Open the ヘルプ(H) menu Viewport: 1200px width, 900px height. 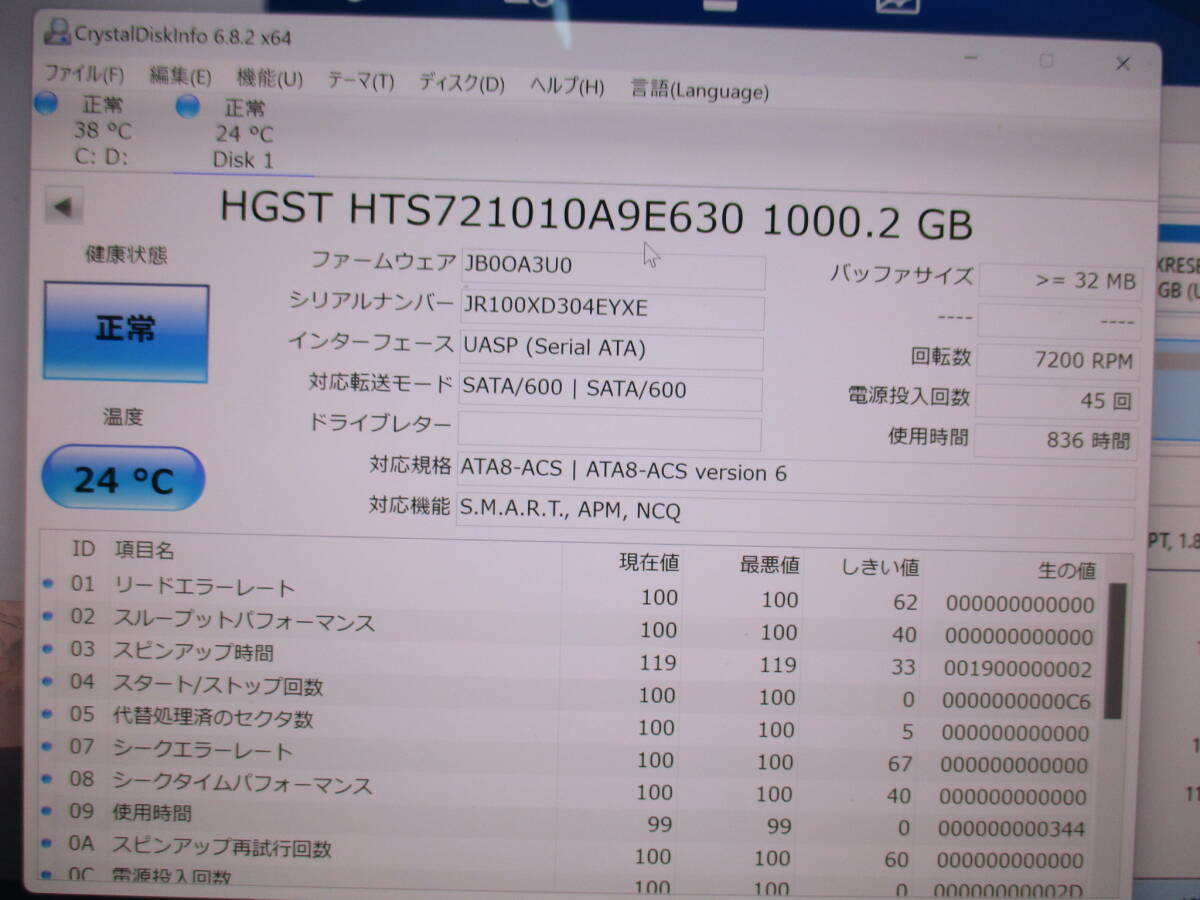(x=567, y=87)
